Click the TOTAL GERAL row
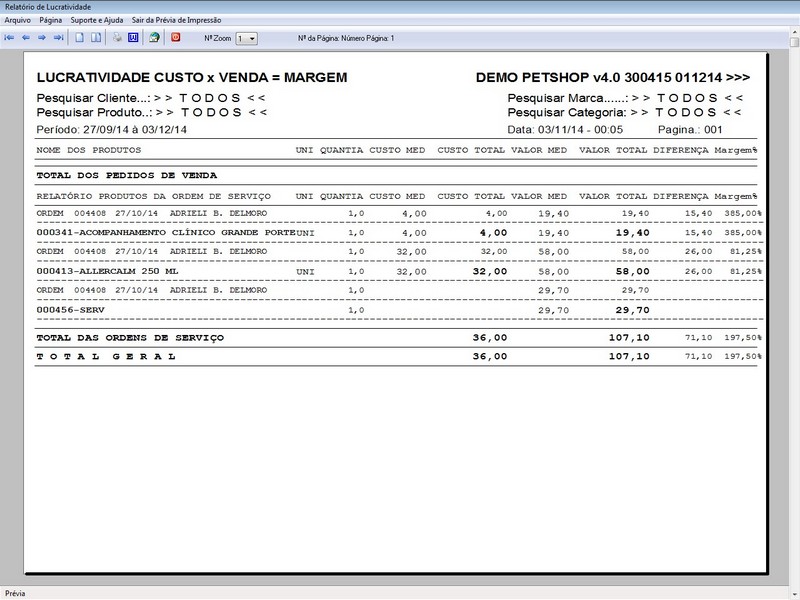The width and height of the screenshot is (800, 600). [x=105, y=356]
